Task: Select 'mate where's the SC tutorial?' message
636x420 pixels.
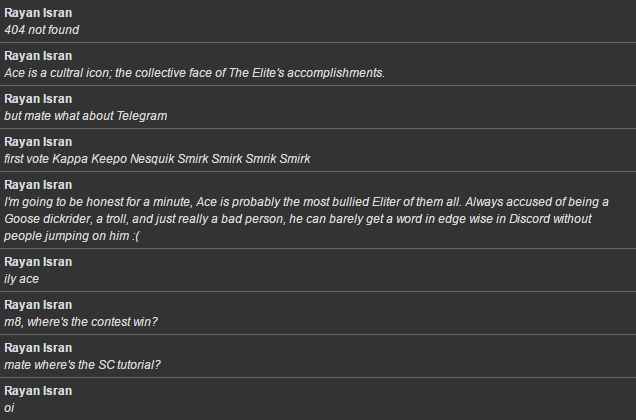Action: 82,365
